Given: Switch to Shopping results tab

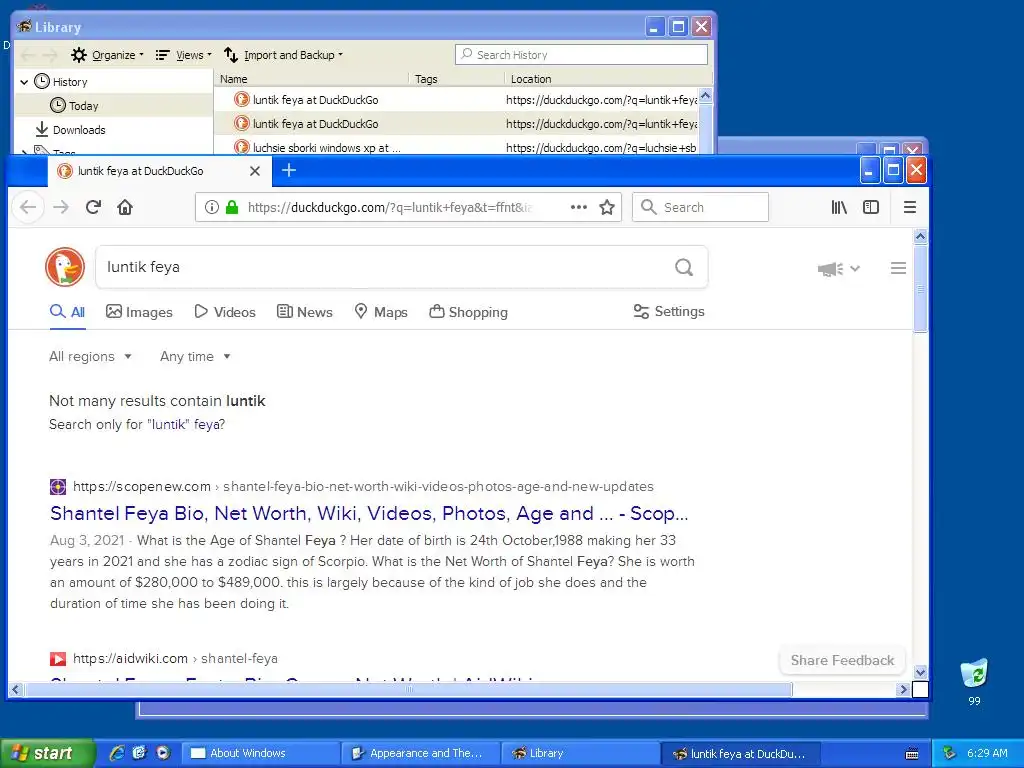Looking at the screenshot, I should tap(468, 312).
